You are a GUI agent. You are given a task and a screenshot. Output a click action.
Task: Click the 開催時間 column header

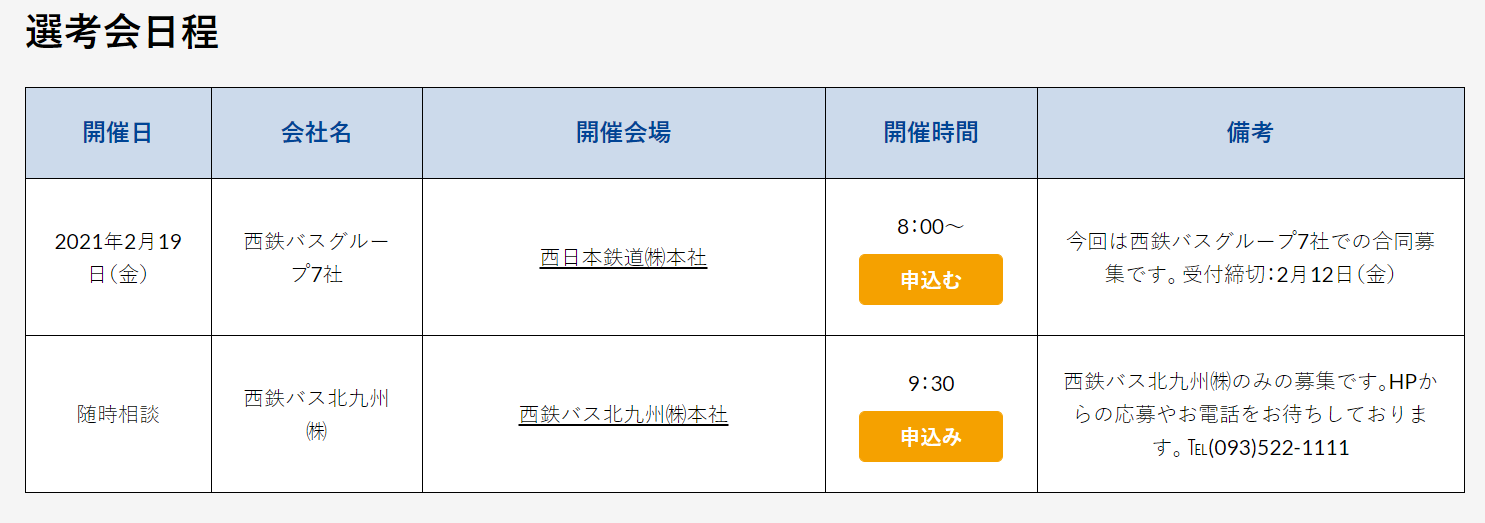click(x=930, y=133)
